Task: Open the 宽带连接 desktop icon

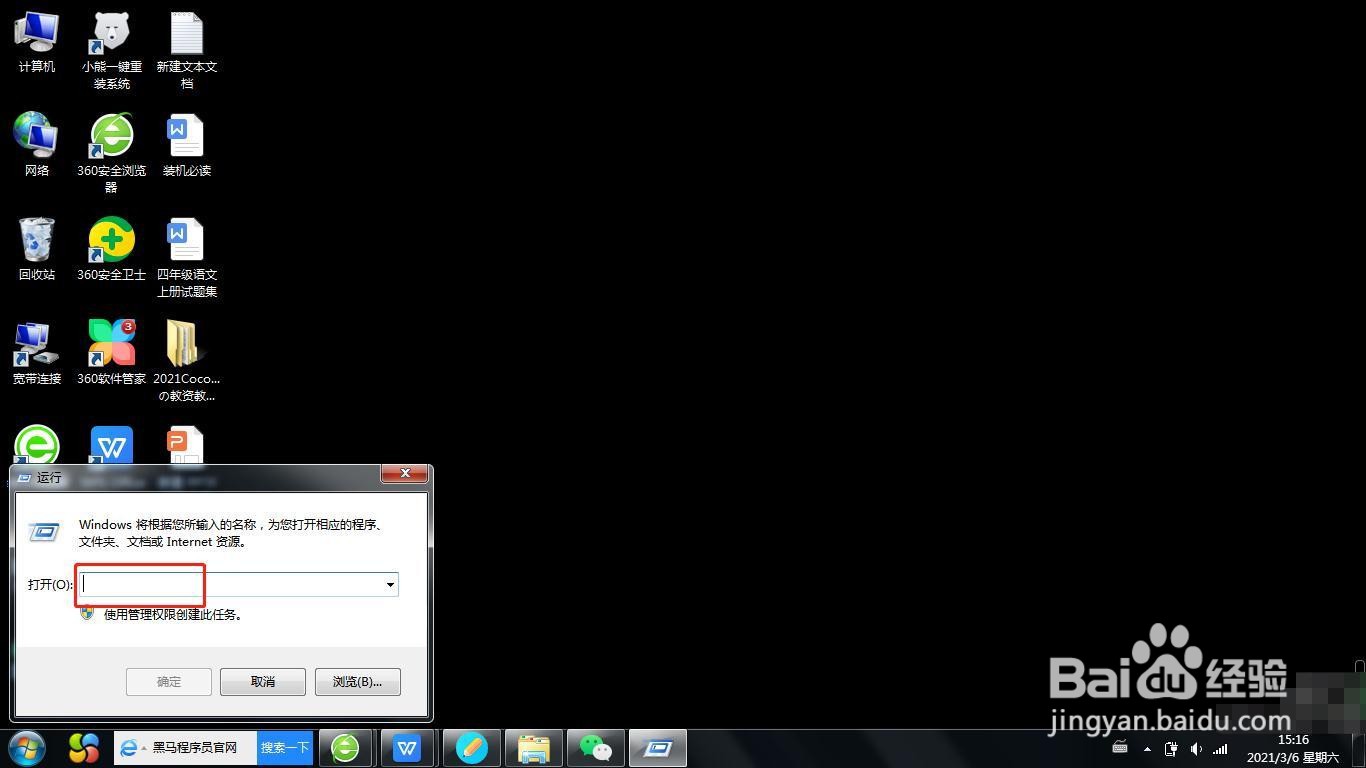Action: coord(36,353)
